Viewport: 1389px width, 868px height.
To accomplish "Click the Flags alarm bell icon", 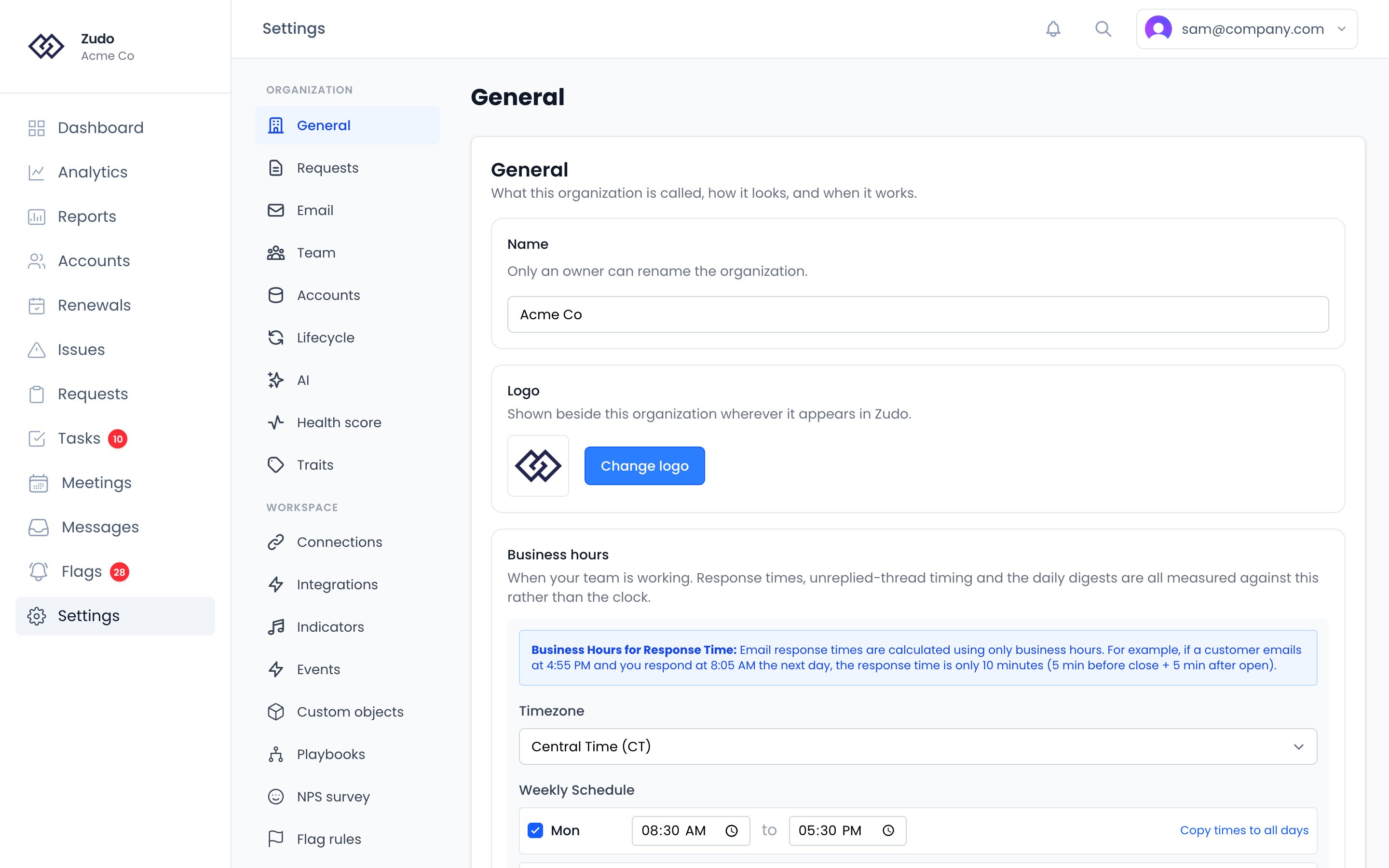I will 39,572.
